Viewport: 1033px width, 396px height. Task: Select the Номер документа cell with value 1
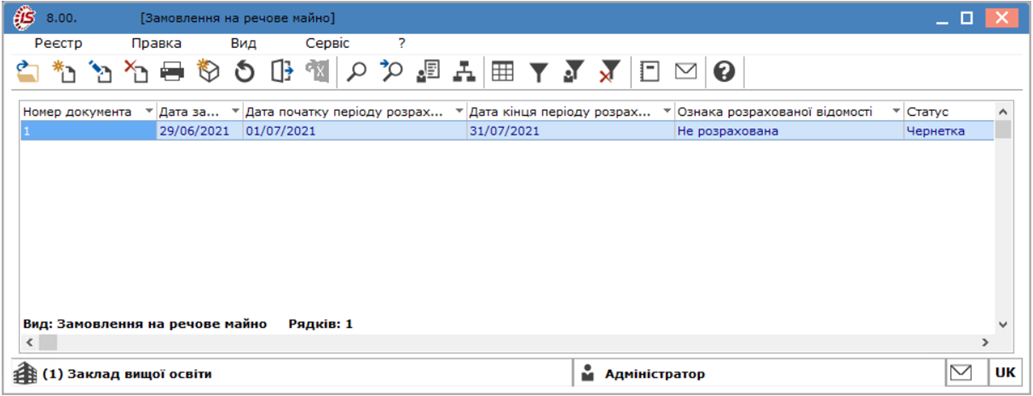[x=88, y=130]
